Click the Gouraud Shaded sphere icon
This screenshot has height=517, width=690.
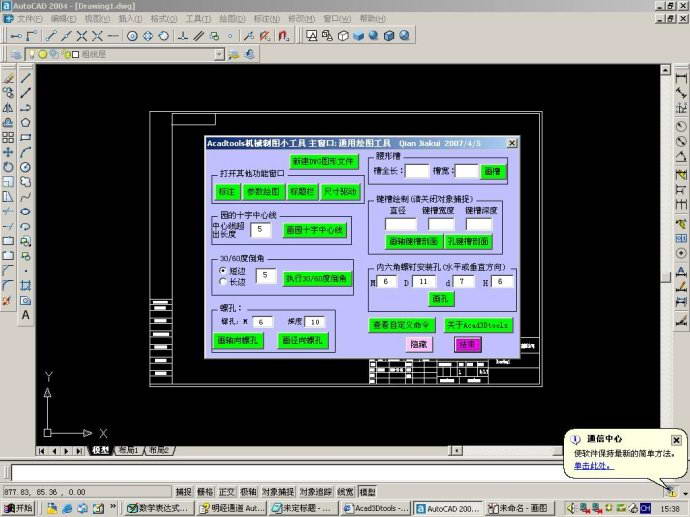[374, 36]
